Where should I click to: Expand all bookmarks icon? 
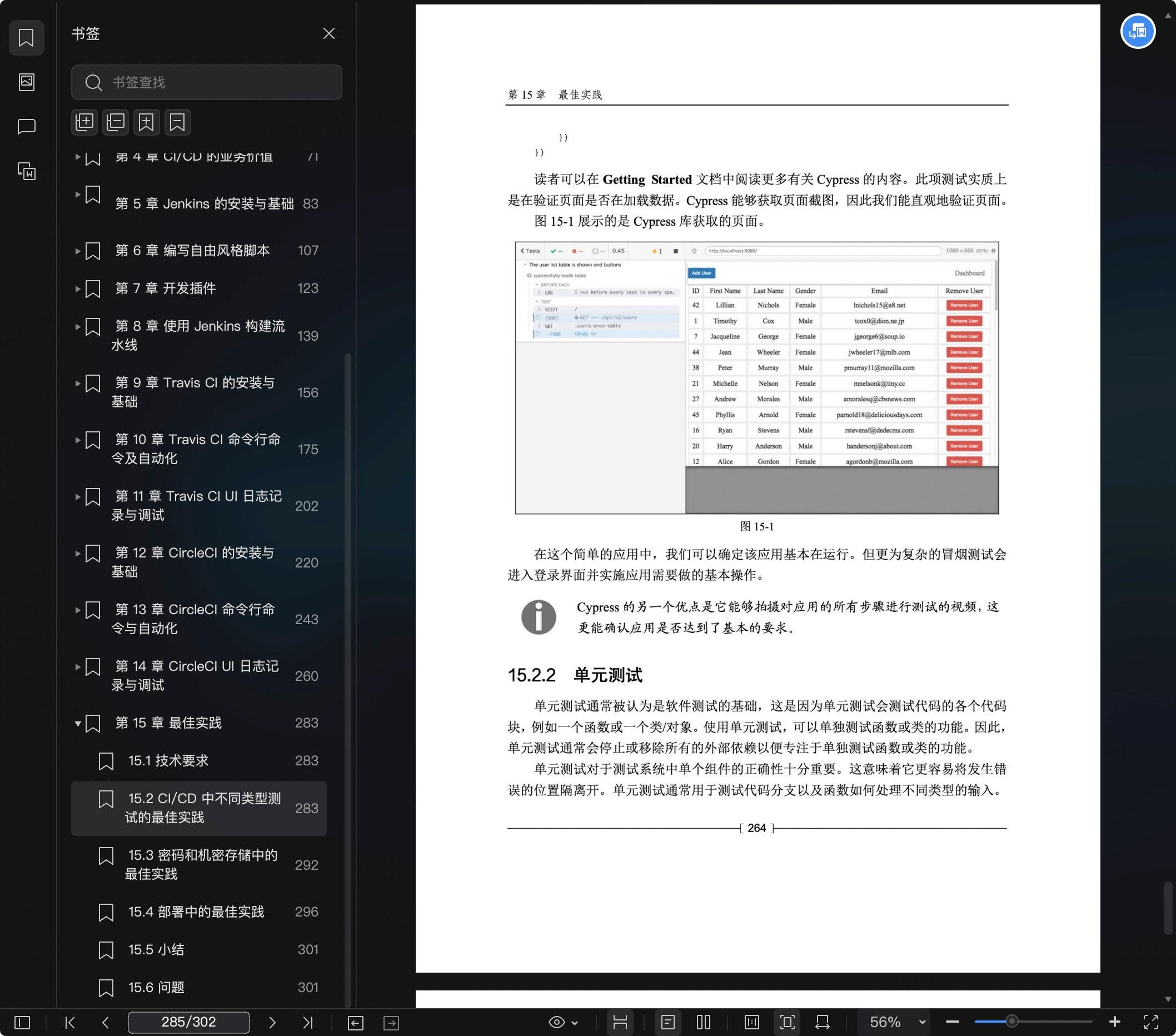pos(84,122)
